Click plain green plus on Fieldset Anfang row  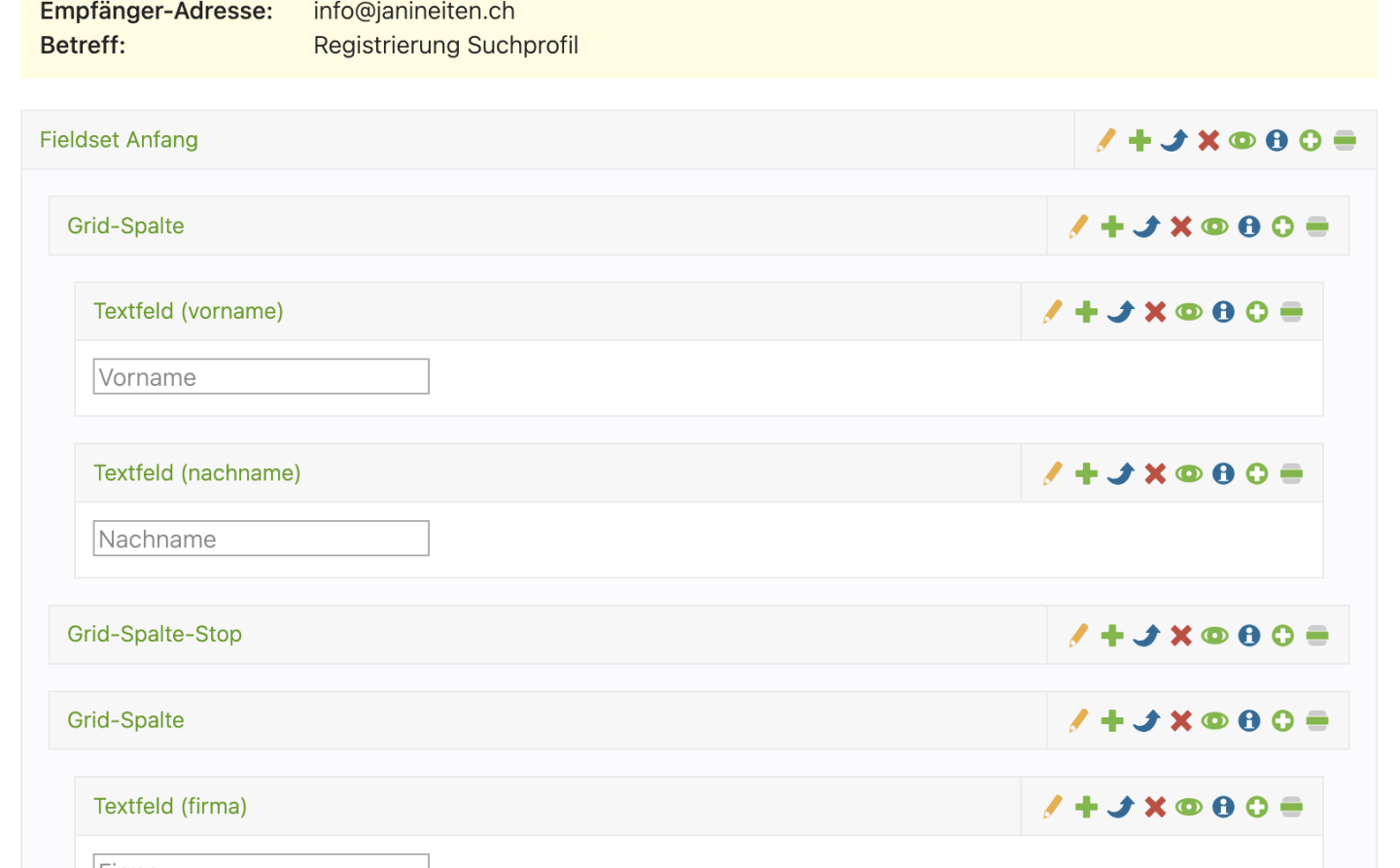1139,141
